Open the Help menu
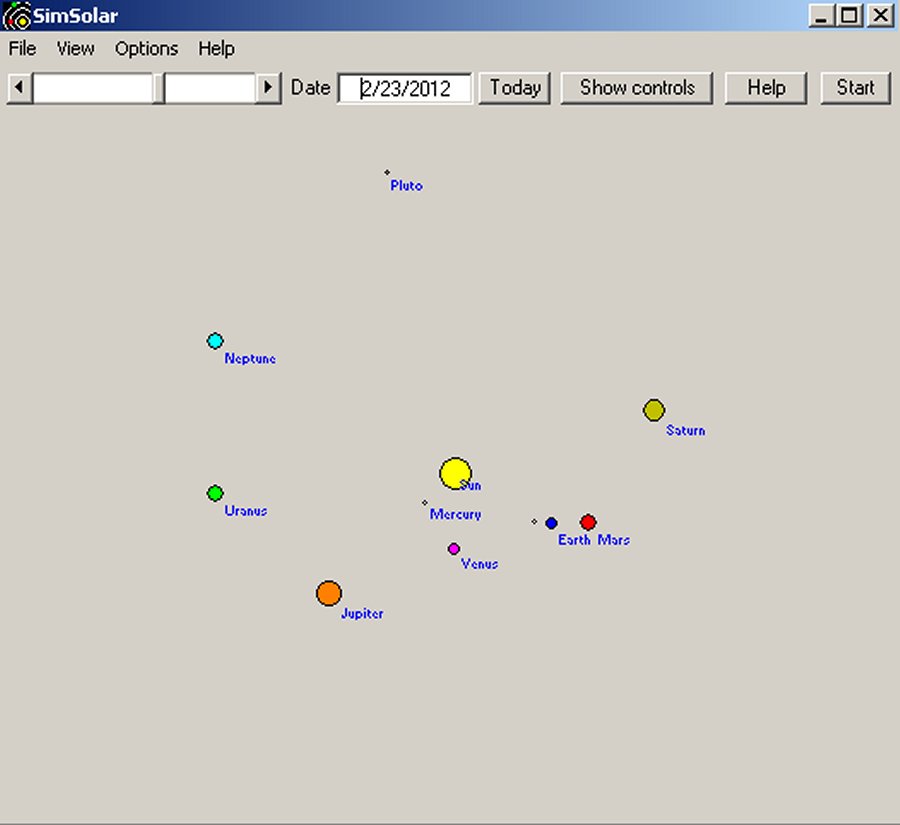900x825 pixels. (216, 48)
